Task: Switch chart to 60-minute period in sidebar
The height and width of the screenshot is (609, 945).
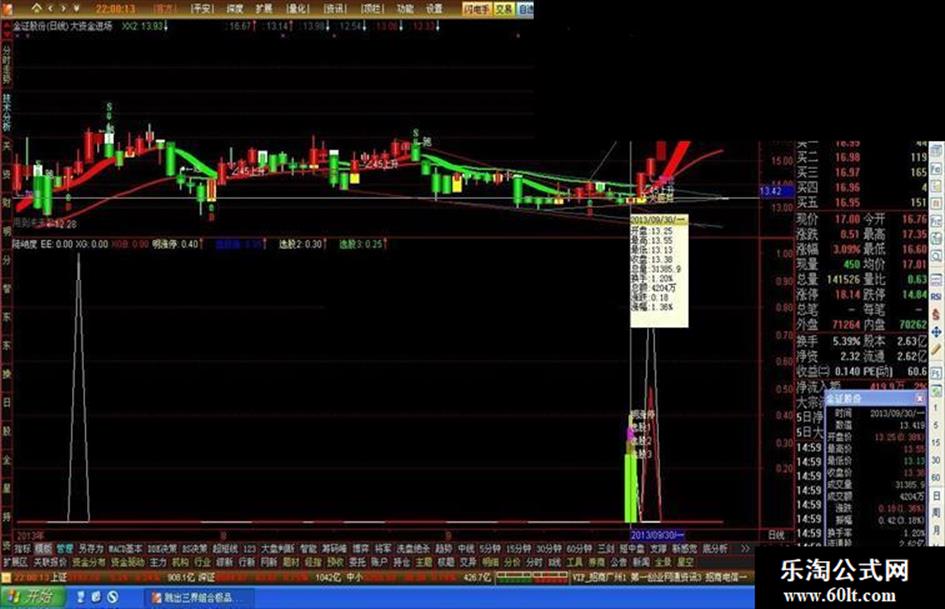Action: click(936, 478)
